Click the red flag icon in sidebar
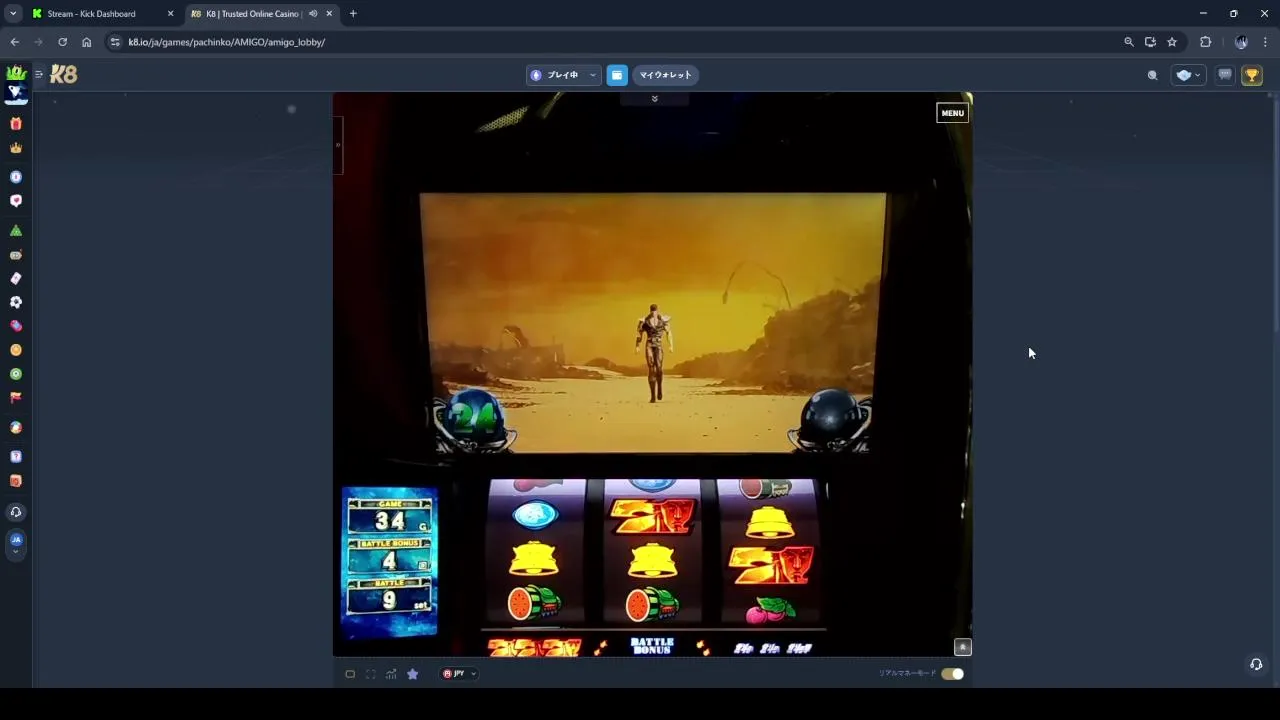Screen dimensions: 1280x720 coord(15,398)
